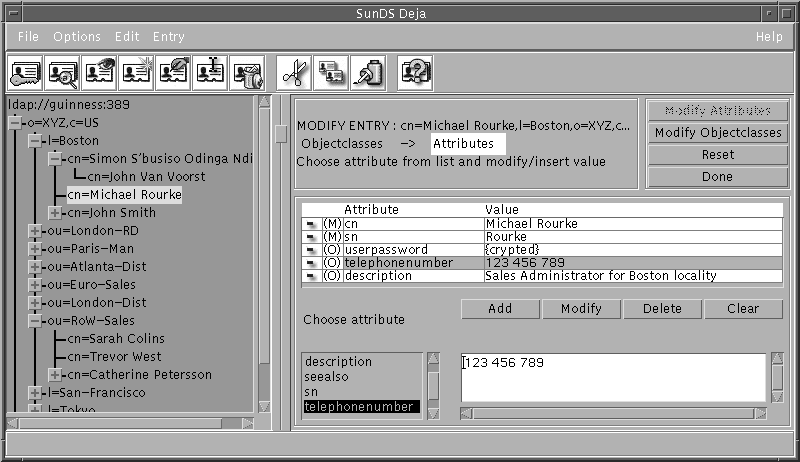
Task: Collapse the l=Boston tree node
Action: (35, 141)
